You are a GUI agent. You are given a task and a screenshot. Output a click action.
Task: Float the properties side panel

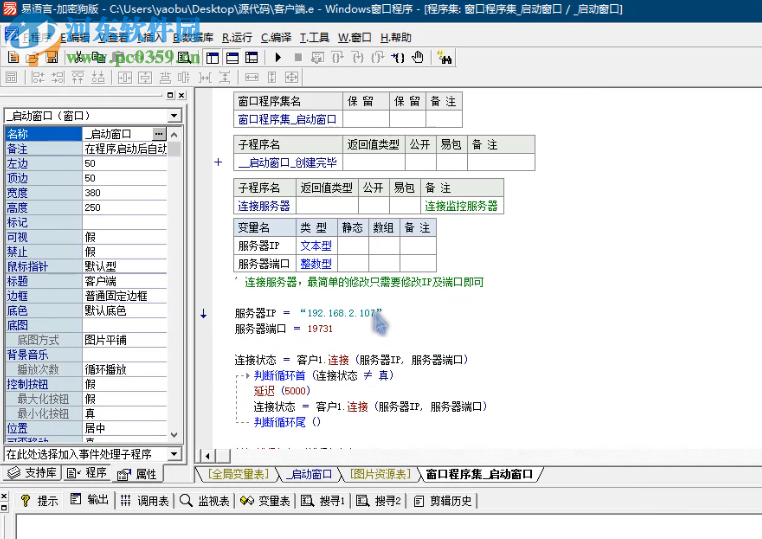[x=170, y=95]
